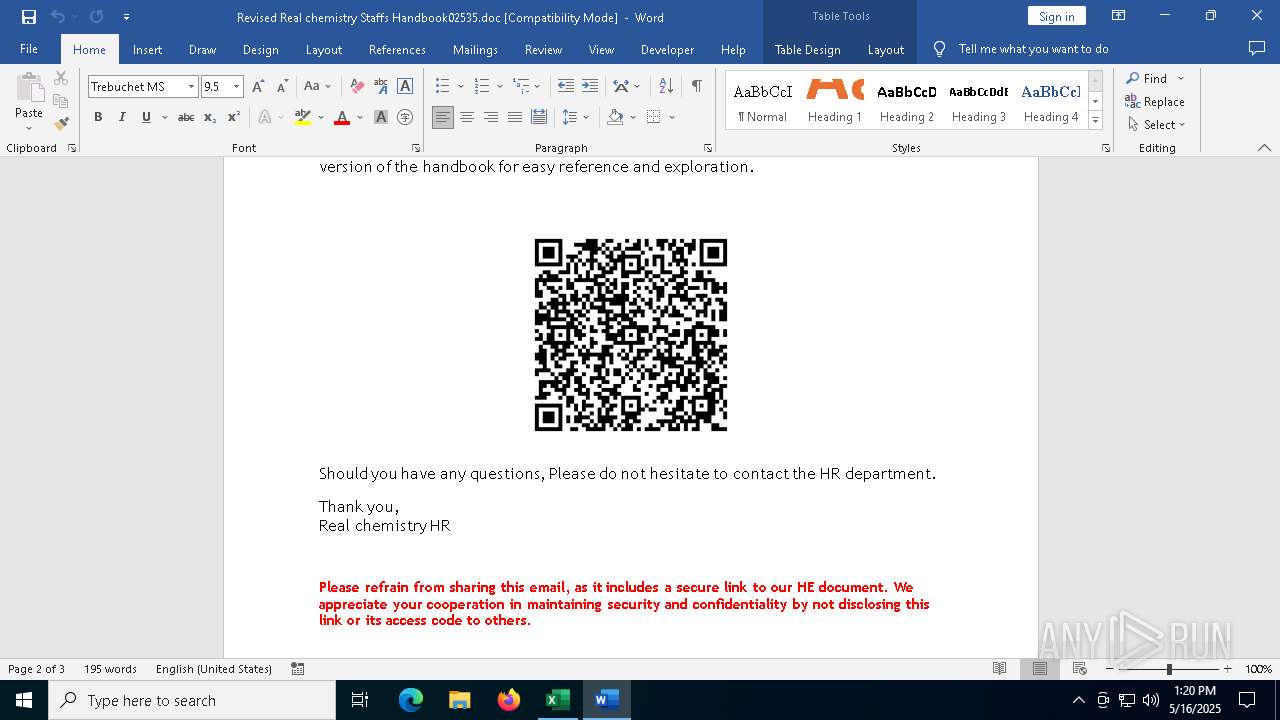Apply the text highlight color
This screenshot has height=720, width=1280.
click(303, 117)
